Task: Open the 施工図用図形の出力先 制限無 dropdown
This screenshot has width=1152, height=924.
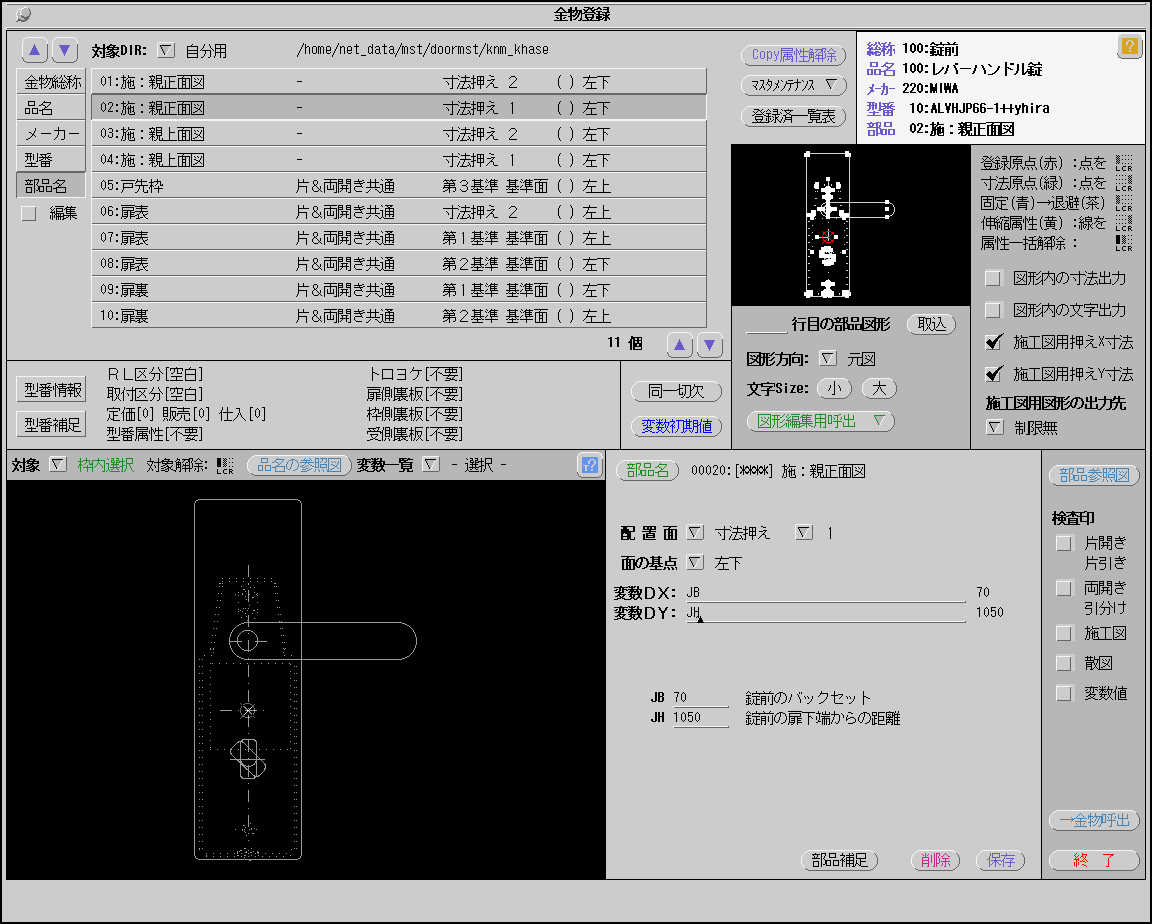Action: tap(994, 427)
